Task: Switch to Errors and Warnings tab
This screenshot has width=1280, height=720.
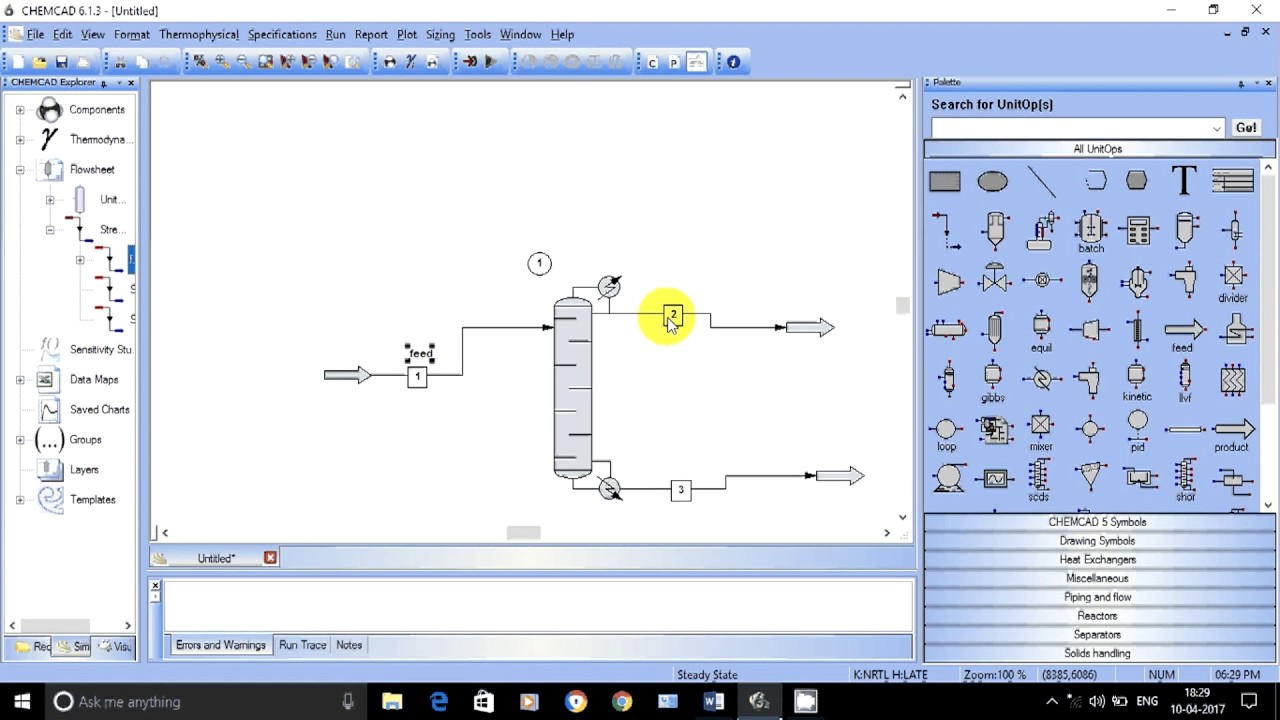Action: tap(221, 645)
